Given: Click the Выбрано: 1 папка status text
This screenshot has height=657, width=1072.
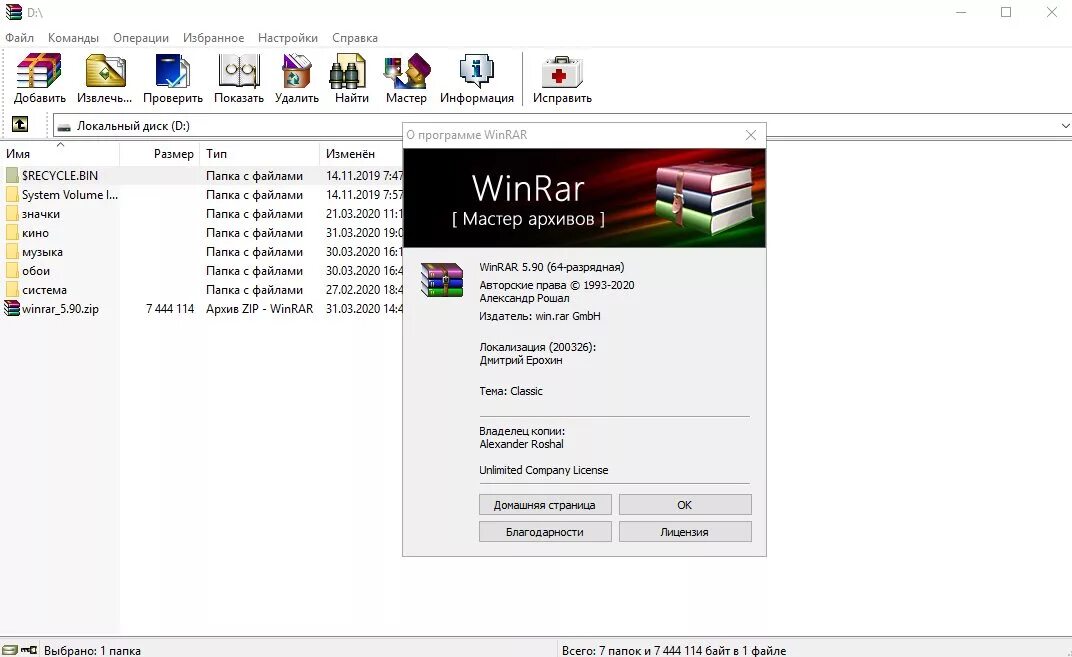Looking at the screenshot, I should point(92,651).
